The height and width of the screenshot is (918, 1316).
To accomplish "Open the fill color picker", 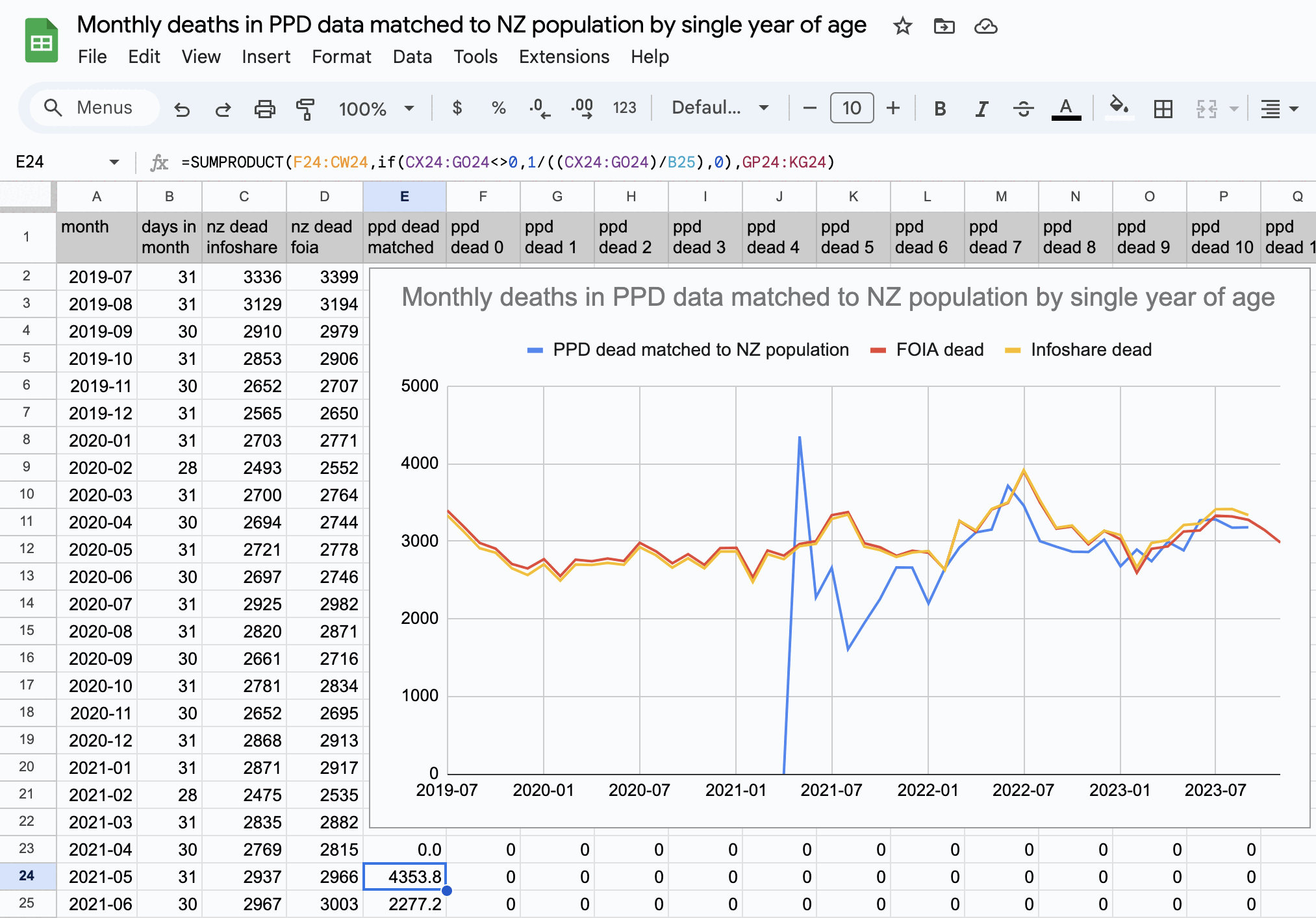I will tap(1119, 107).
